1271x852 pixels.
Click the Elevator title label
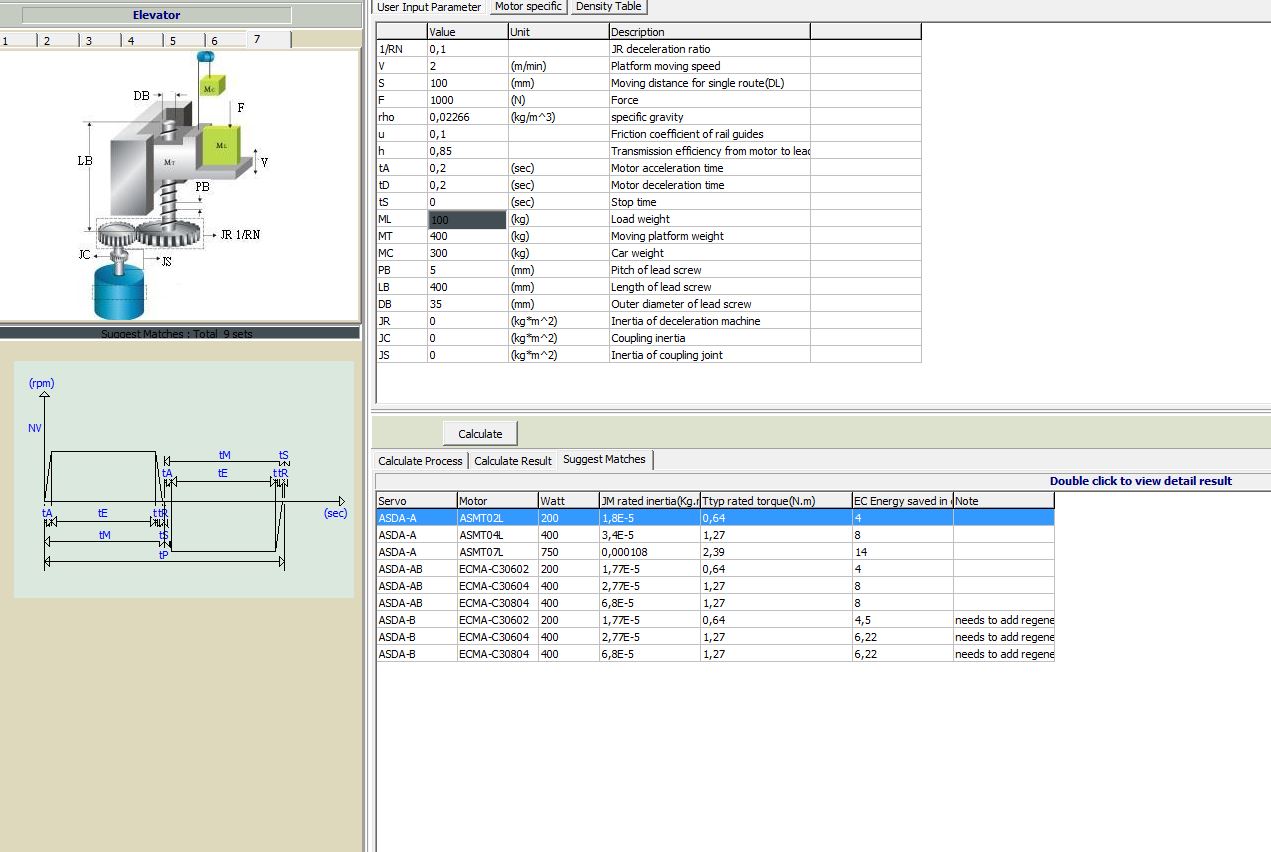point(157,15)
